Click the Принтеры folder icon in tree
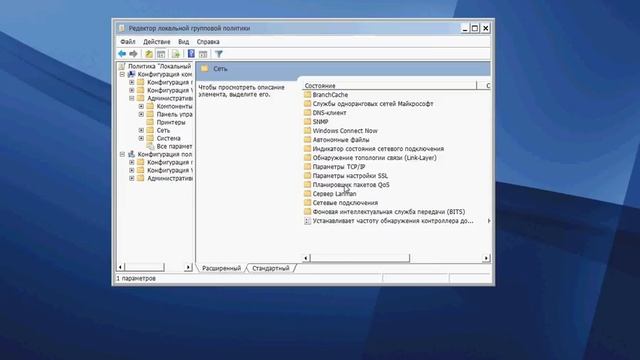This screenshot has height=360, width=640. coord(150,122)
